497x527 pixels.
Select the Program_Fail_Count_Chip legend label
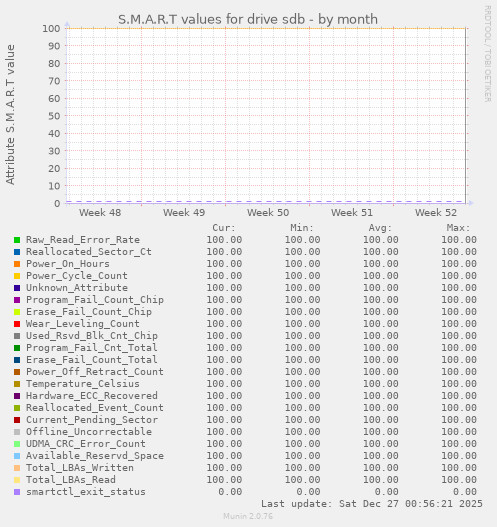point(95,299)
